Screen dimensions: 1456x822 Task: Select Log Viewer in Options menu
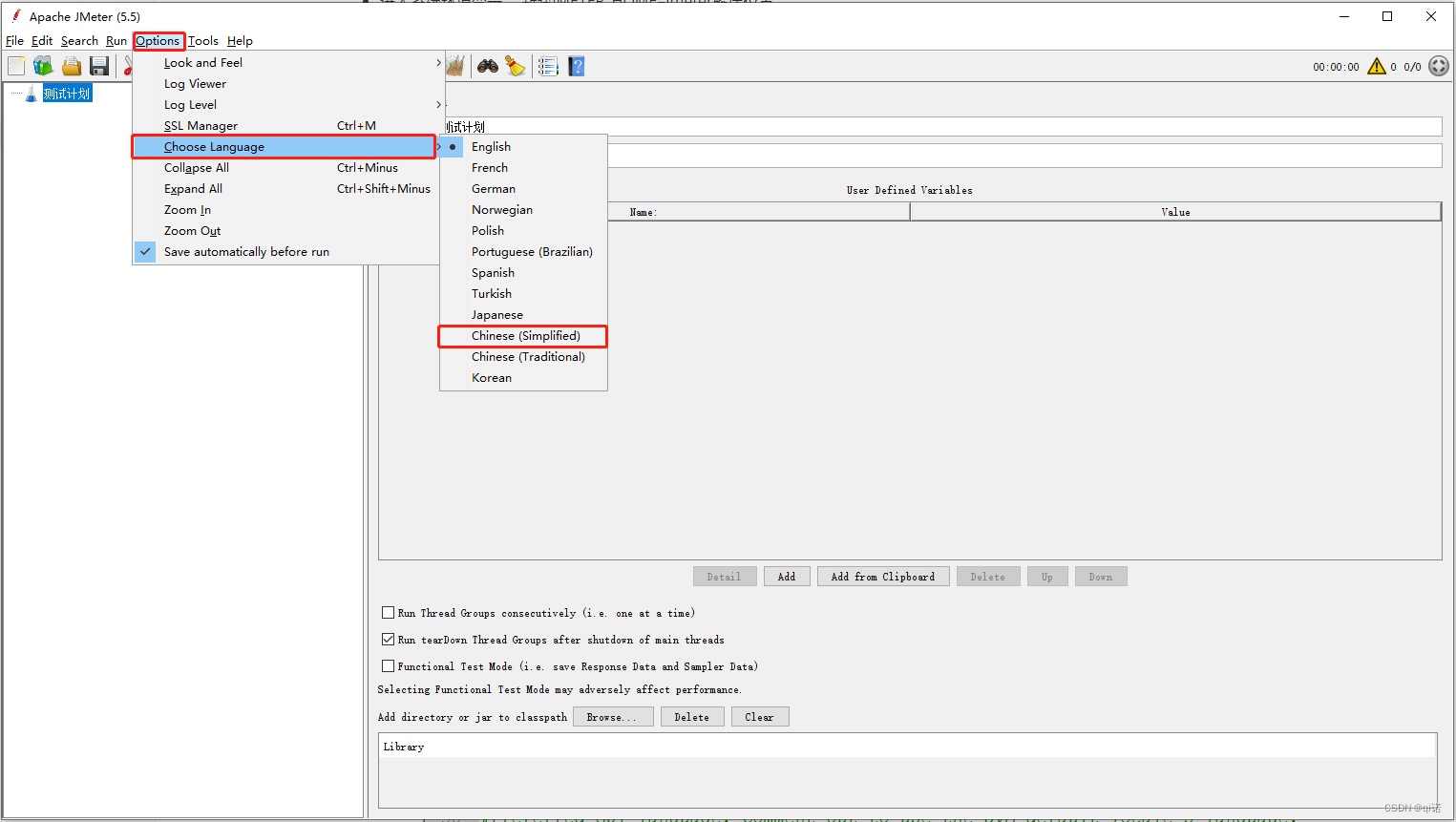pyautogui.click(x=285, y=84)
